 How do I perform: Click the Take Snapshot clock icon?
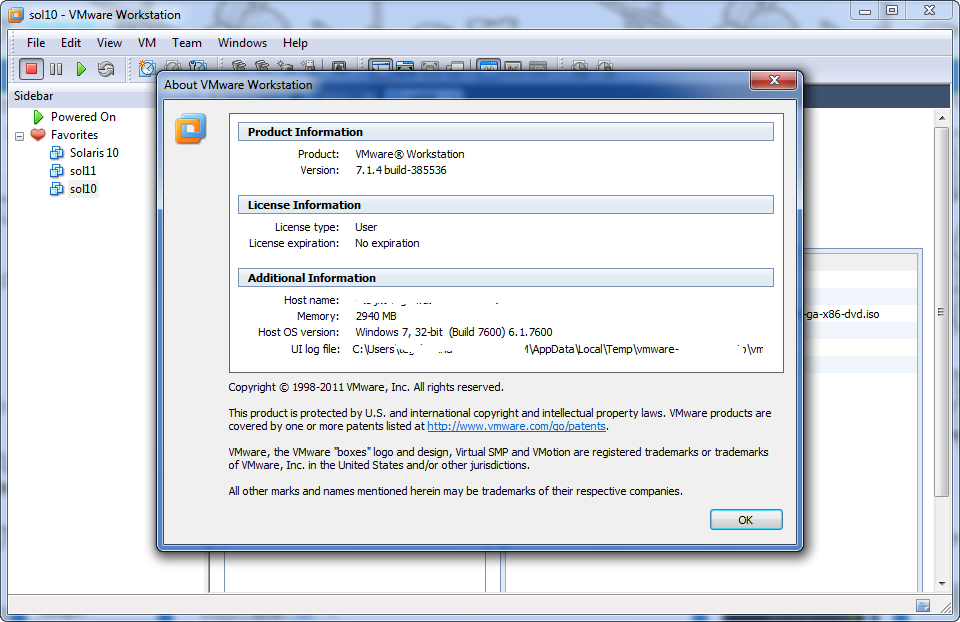pyautogui.click(x=147, y=68)
